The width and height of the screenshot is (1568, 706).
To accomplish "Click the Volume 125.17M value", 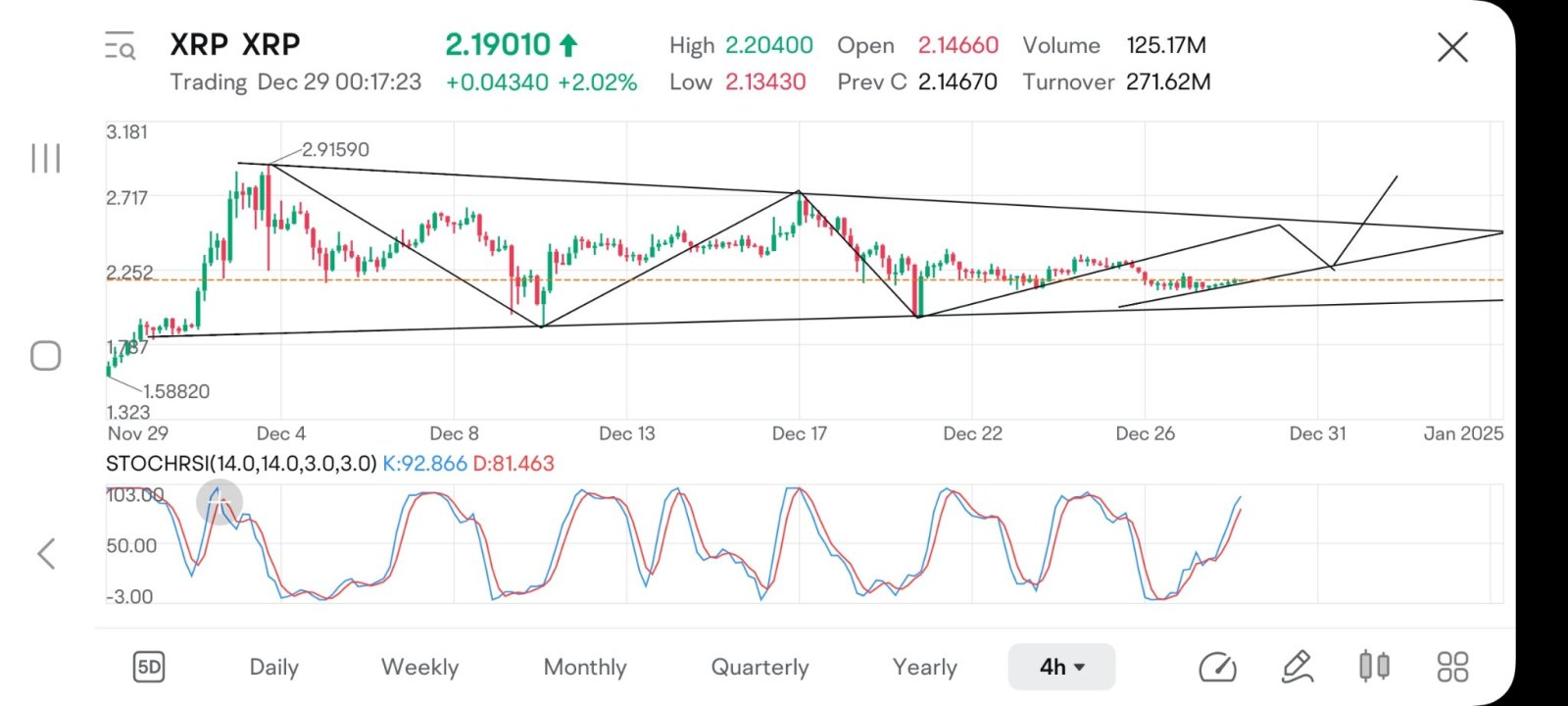I will pos(1166,45).
